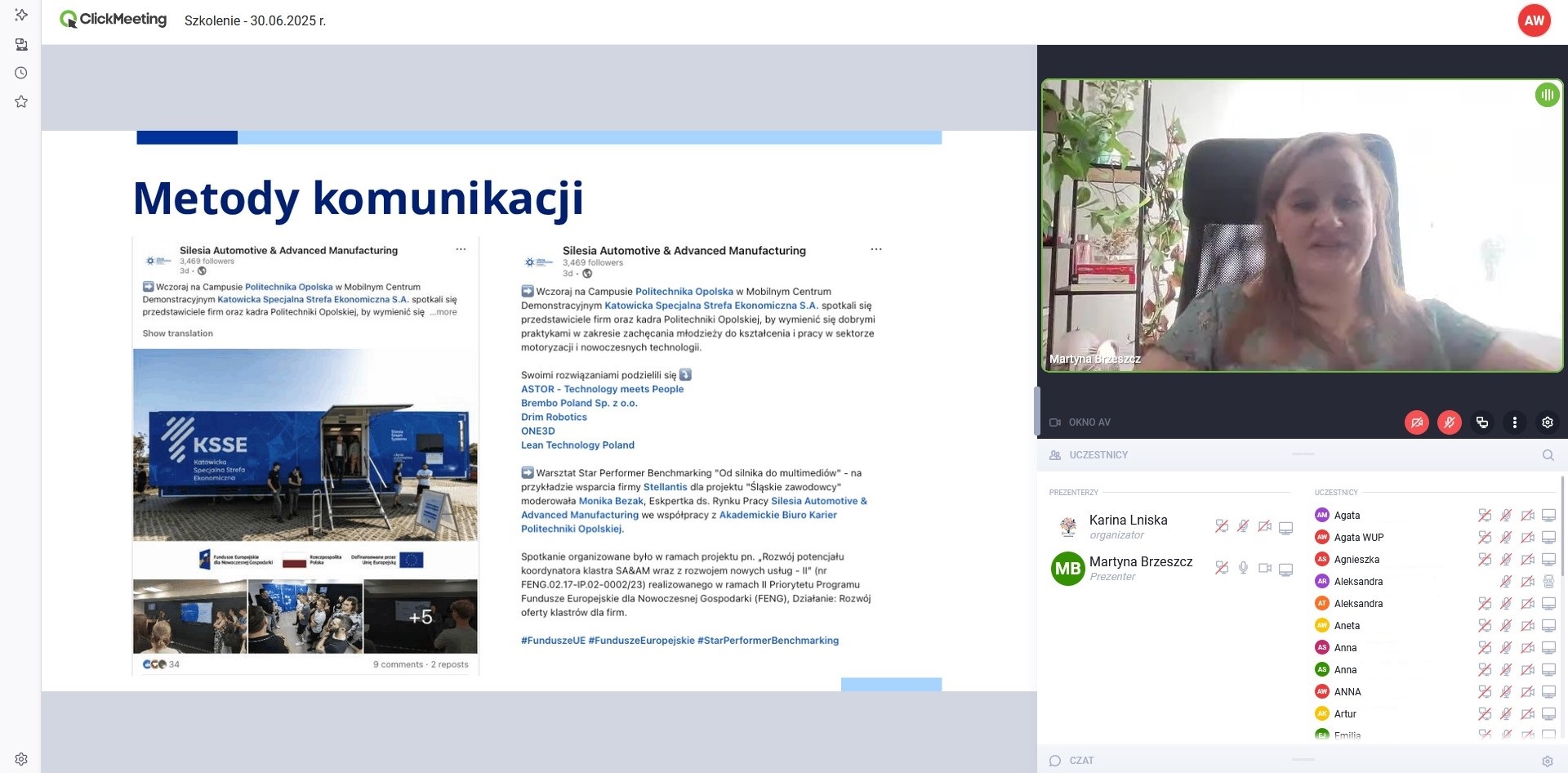Open three-dot menu on left LinkedIn post

(461, 249)
